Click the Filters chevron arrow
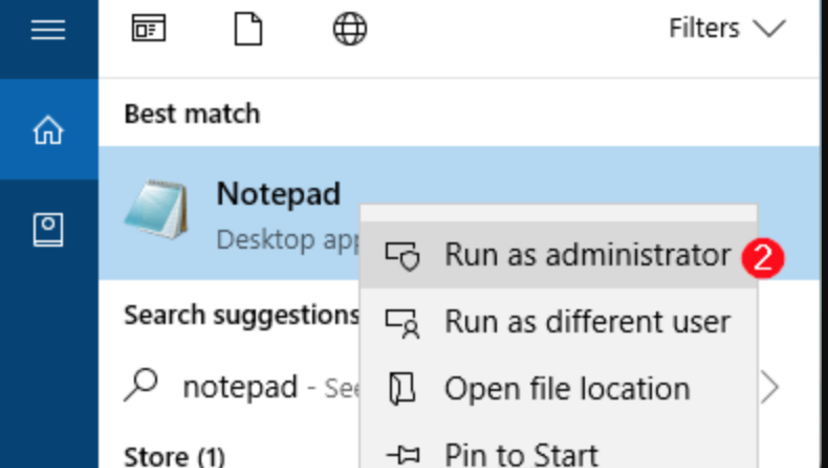The width and height of the screenshot is (828, 468). pos(769,29)
